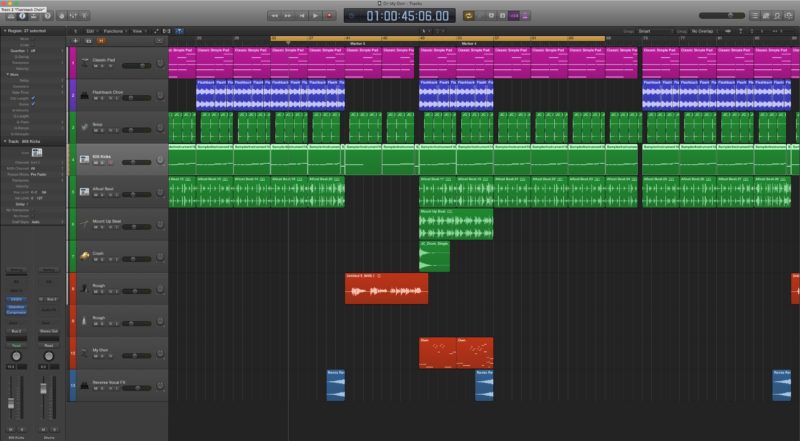This screenshot has width=800, height=441.
Task: Toggle the purple Count-in button
Action: pyautogui.click(x=513, y=16)
